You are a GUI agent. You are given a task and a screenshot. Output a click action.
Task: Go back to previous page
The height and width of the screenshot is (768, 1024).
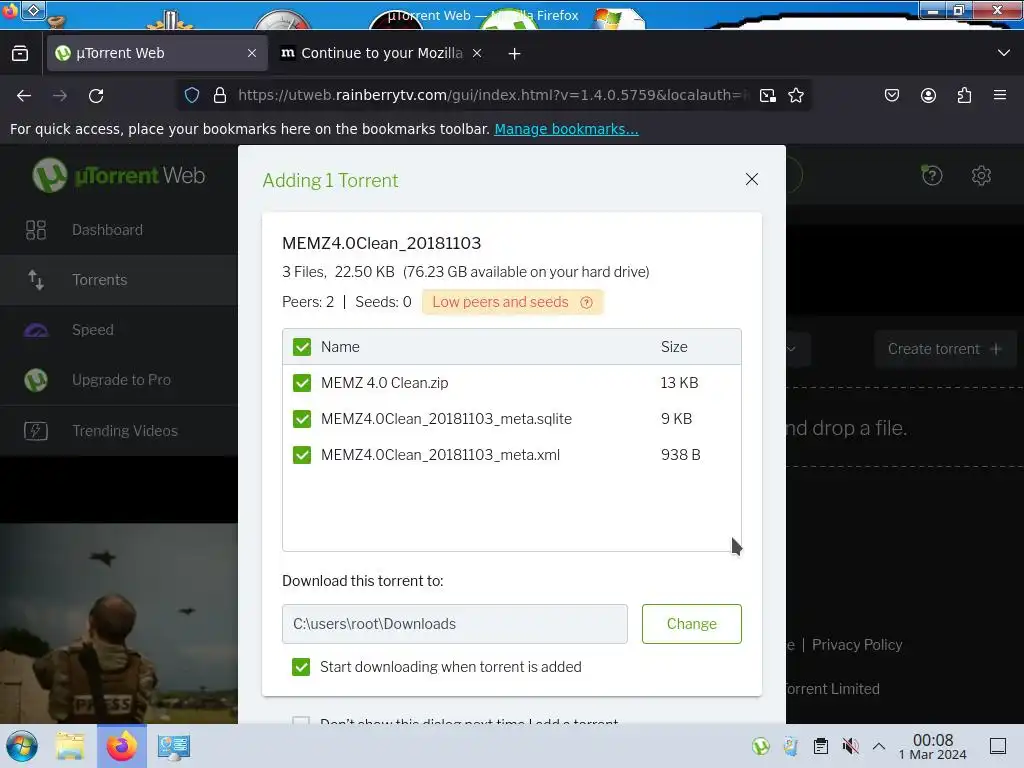click(24, 96)
